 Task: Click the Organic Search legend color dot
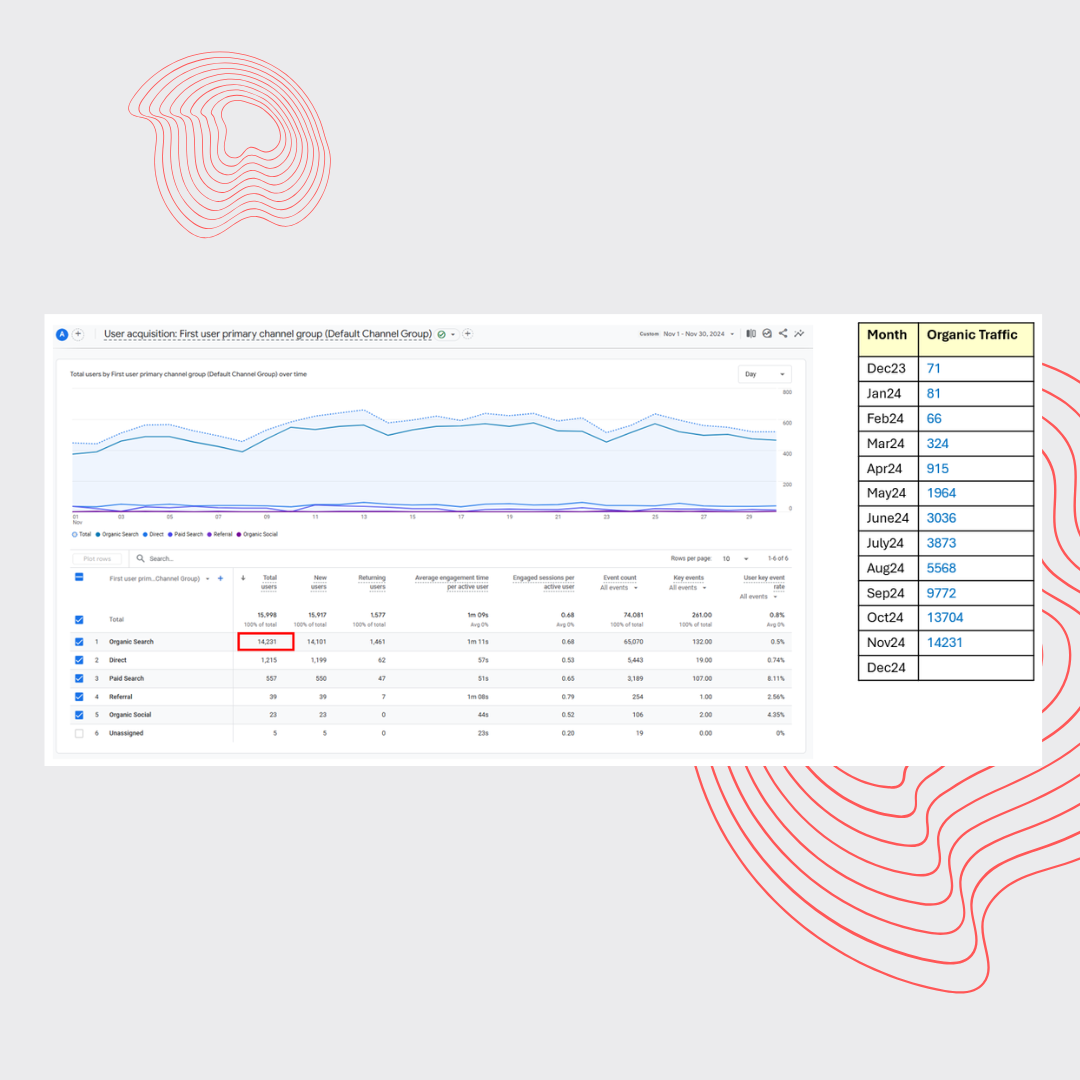pos(98,535)
